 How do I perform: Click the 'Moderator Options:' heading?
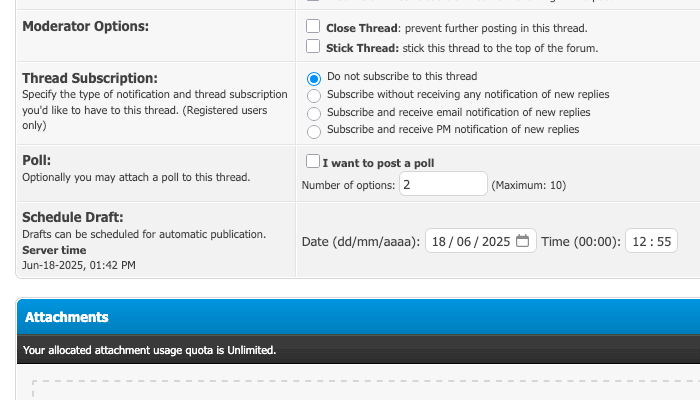(x=85, y=26)
